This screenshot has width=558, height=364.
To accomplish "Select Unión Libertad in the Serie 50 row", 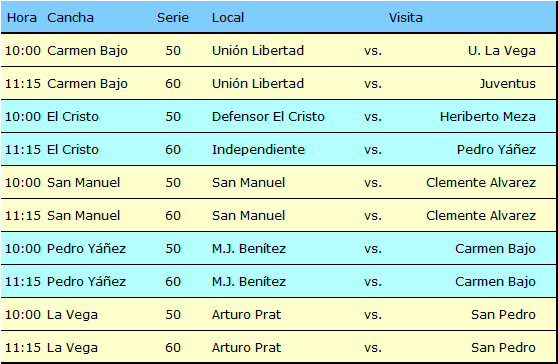I will (x=258, y=51).
